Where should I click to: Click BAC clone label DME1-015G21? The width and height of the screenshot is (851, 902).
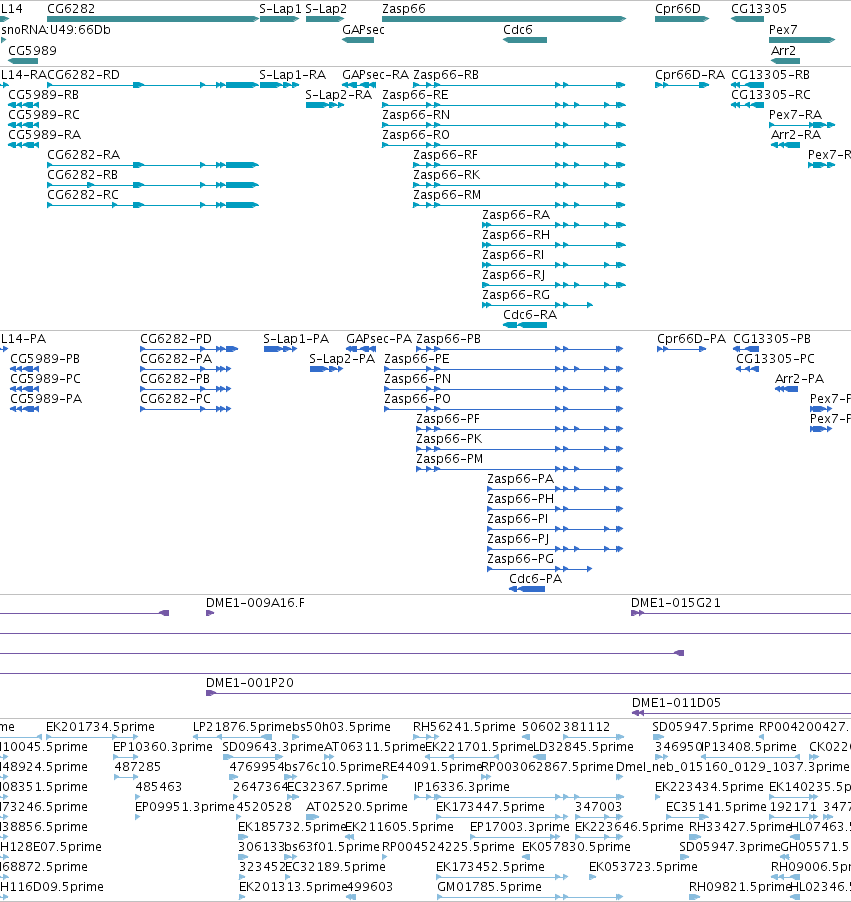pos(676,603)
